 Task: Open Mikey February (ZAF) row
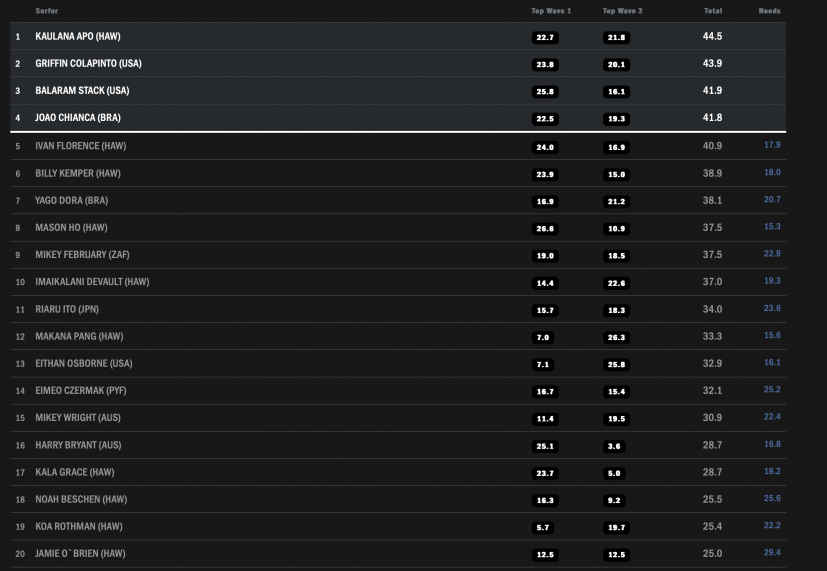(x=398, y=255)
